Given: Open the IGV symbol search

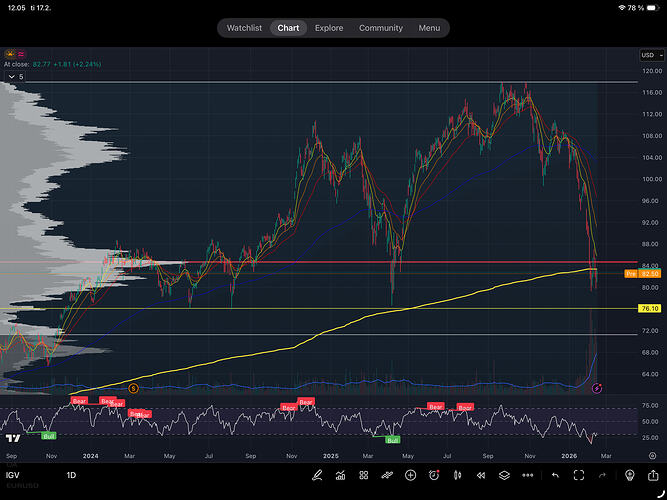Looking at the screenshot, I should 13,475.
